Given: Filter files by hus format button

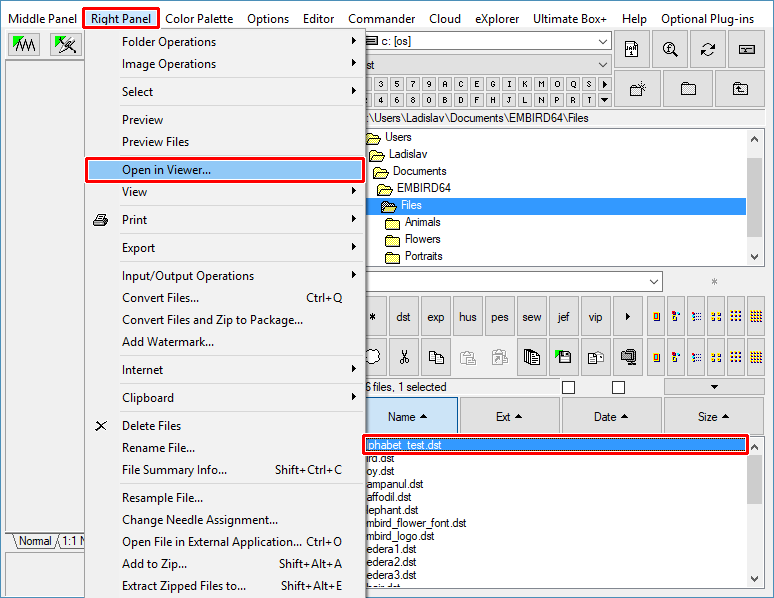Looking at the screenshot, I should [467, 317].
